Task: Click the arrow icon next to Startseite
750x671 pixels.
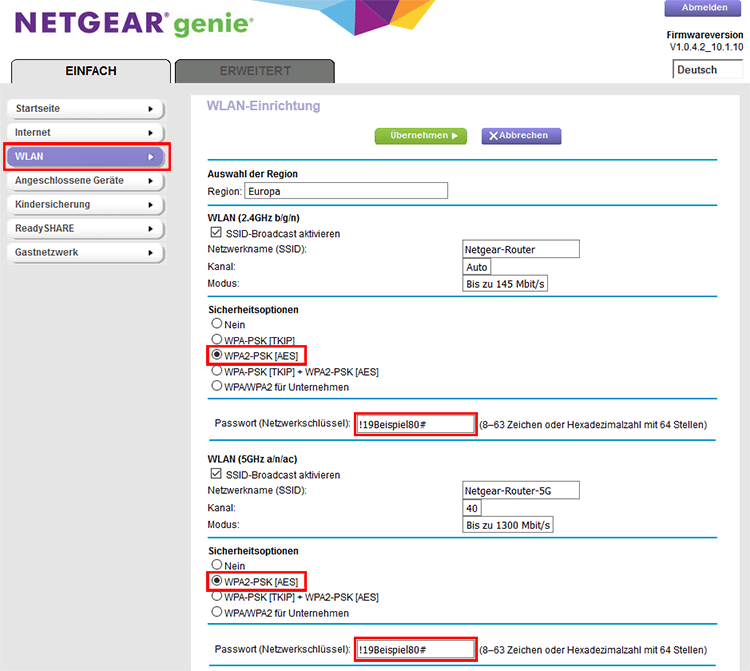Action: (x=150, y=108)
